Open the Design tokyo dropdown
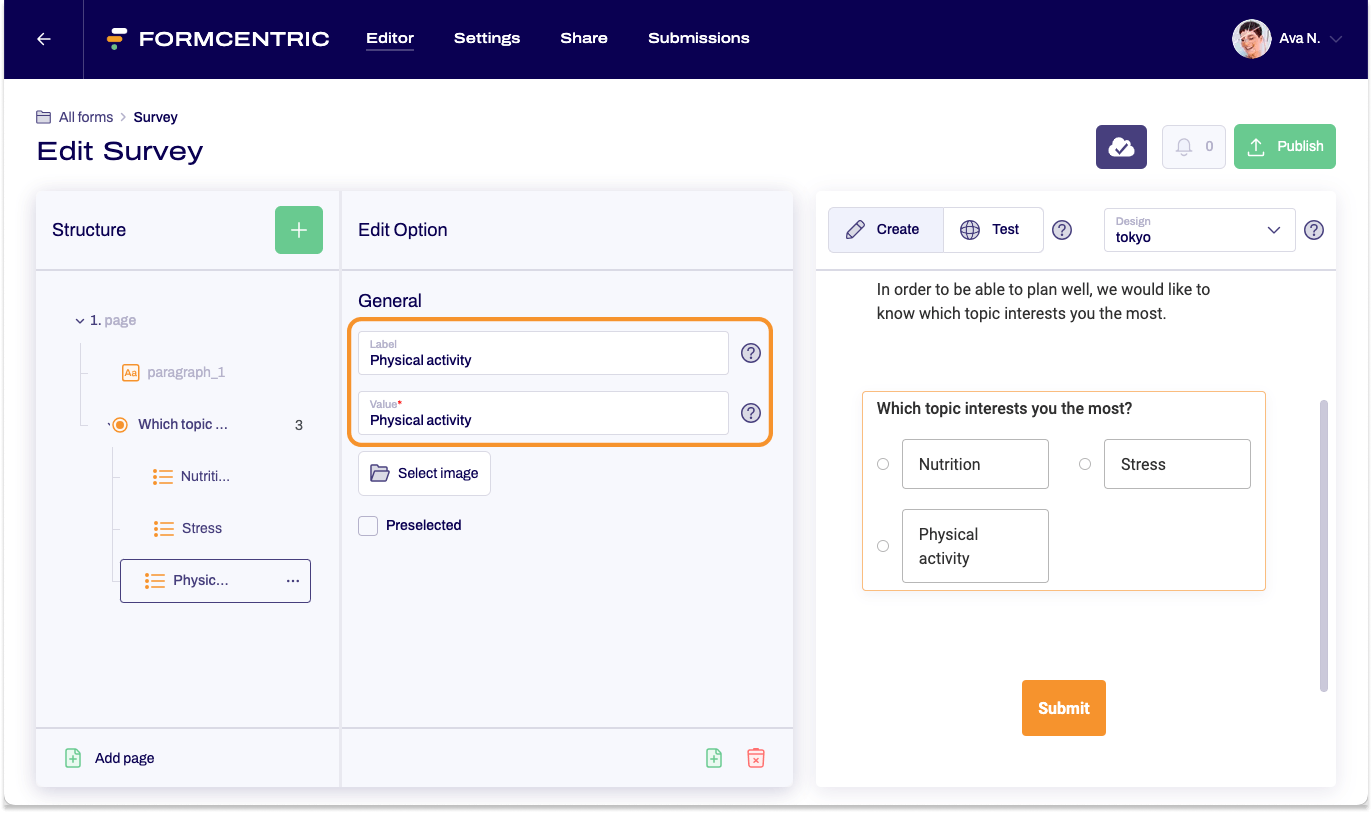 1200,230
